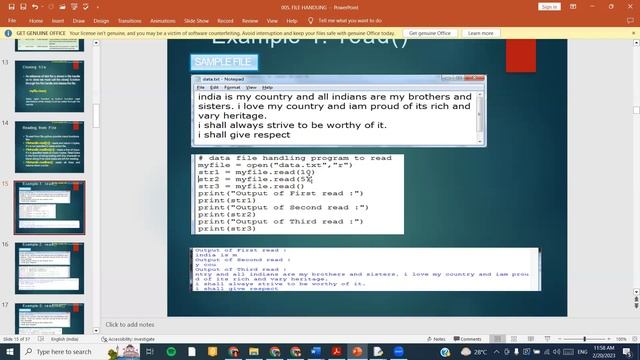The width and height of the screenshot is (640, 360).
Task: Open Adobe Acrobat from the taskbar
Action: click(337, 351)
